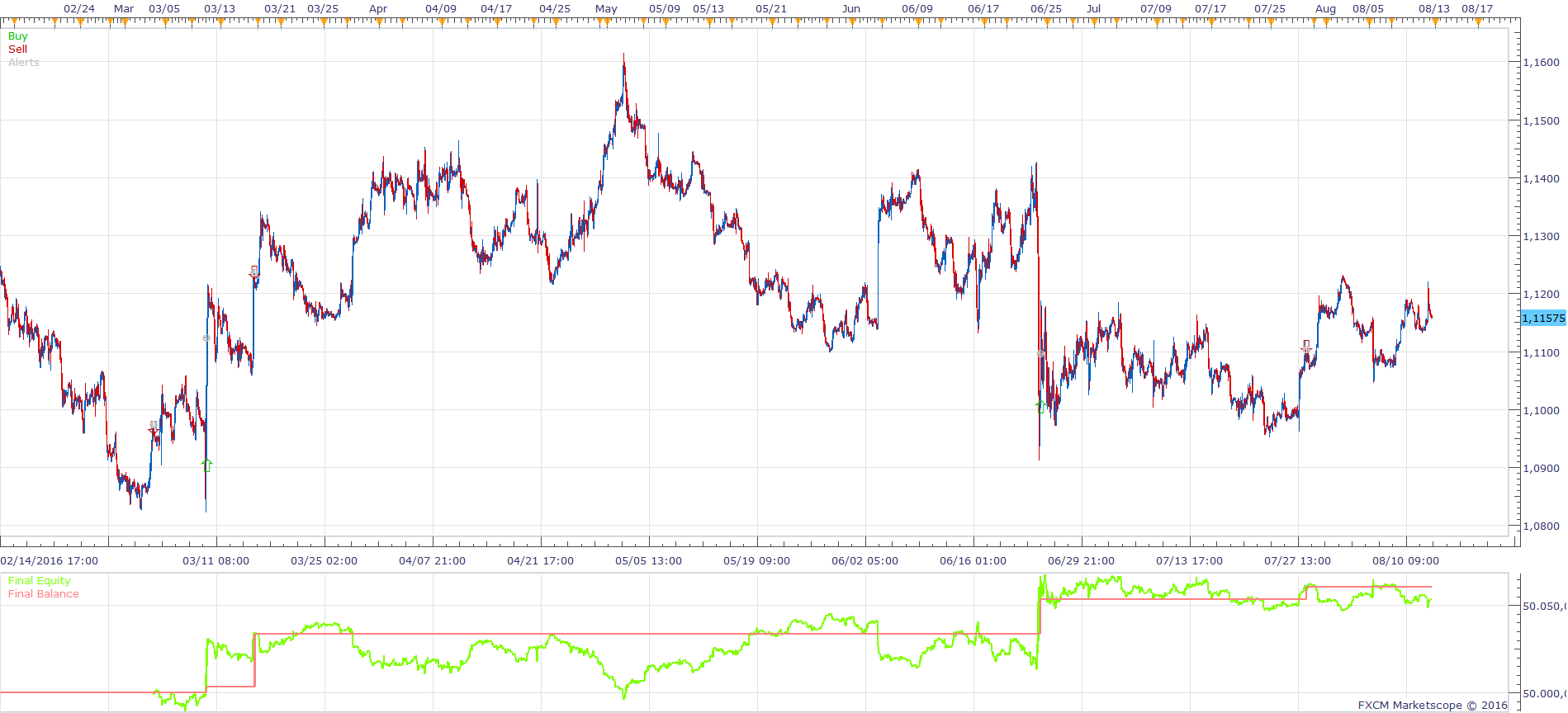Image resolution: width=1568 pixels, height=713 pixels.
Task: Click the orange marker beneath the 03/13 date
Action: [x=220, y=23]
